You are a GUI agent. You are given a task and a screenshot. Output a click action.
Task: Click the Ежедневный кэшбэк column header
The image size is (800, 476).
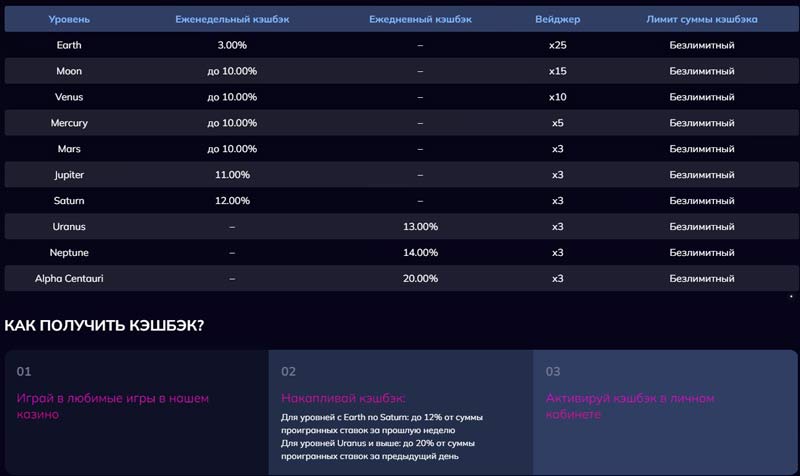point(420,19)
